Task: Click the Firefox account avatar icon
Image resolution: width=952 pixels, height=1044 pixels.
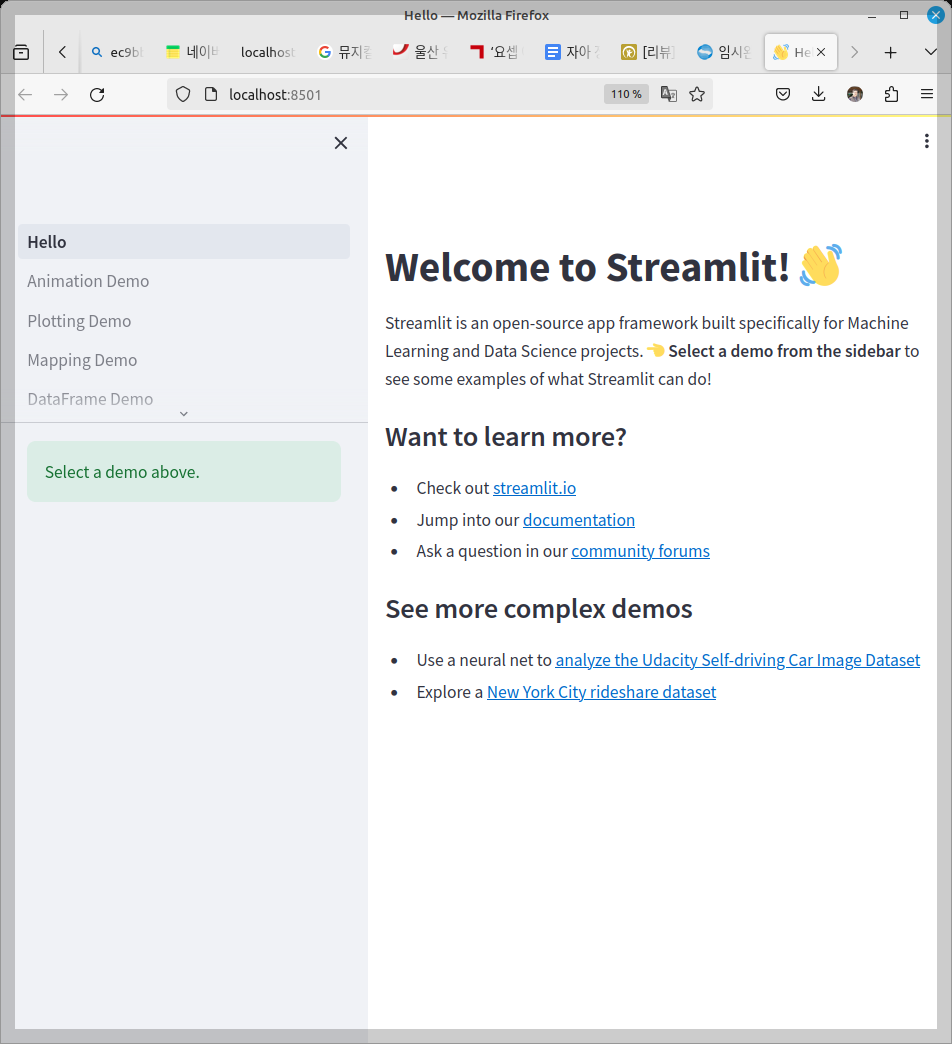Action: 855,94
